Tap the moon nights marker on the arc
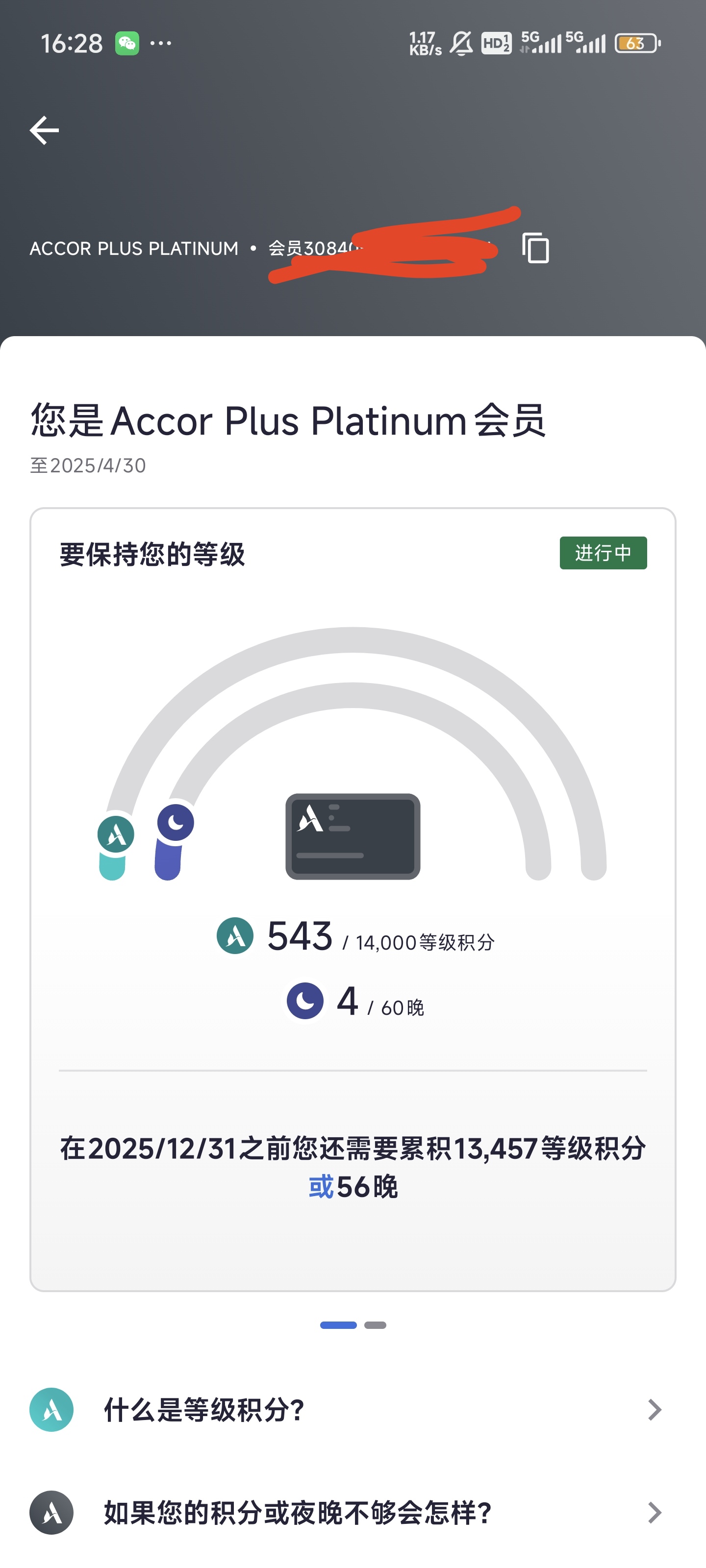Image resolution: width=706 pixels, height=1568 pixels. point(176,822)
